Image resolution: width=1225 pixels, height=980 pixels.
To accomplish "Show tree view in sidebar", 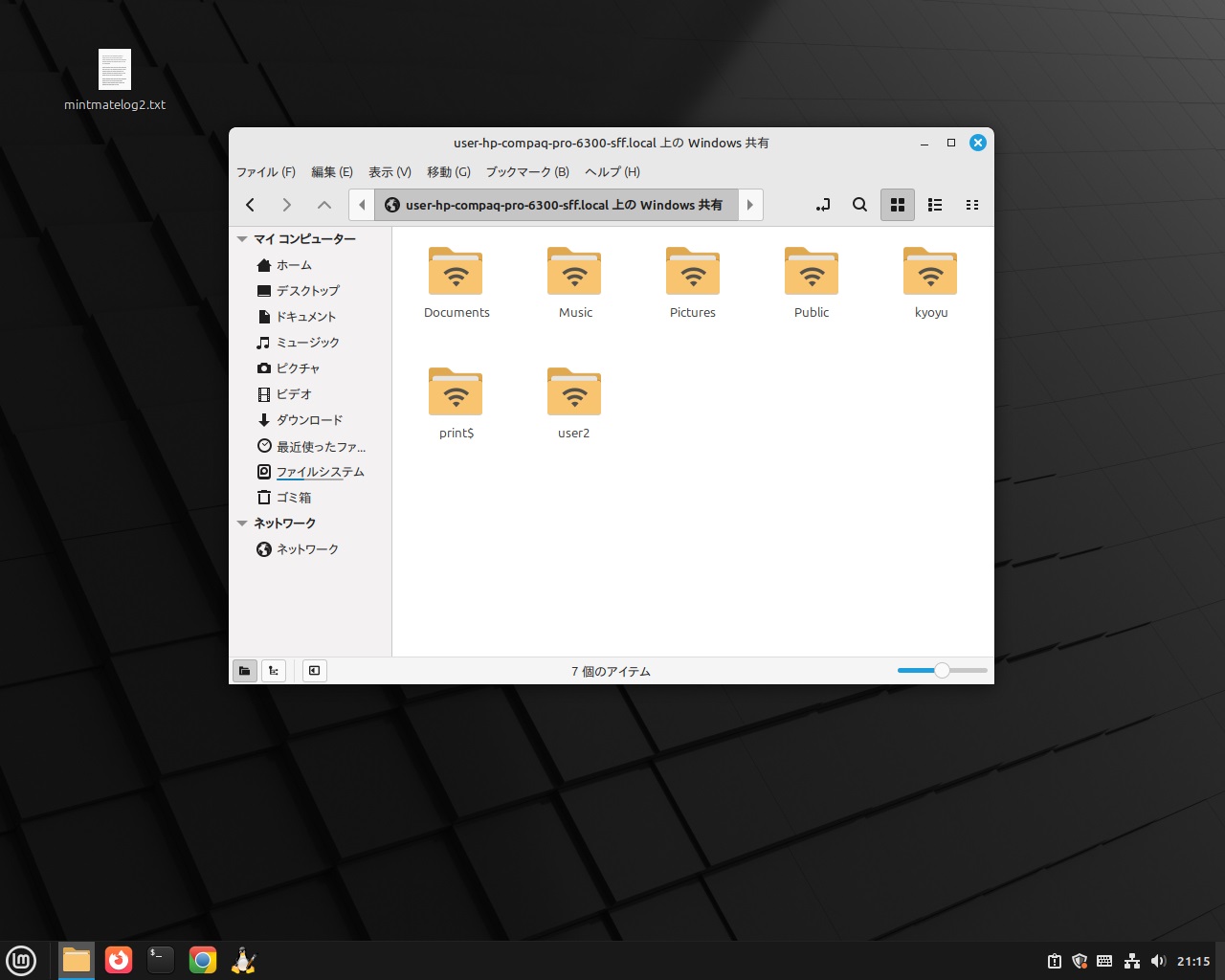I will [274, 671].
